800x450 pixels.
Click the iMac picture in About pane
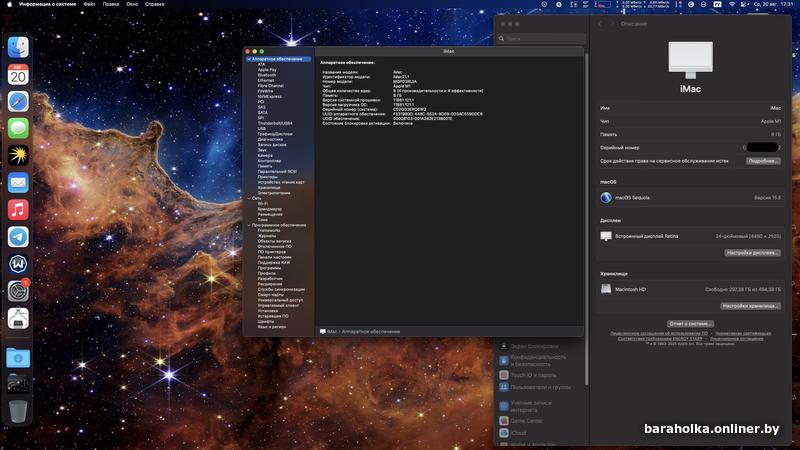tap(690, 60)
